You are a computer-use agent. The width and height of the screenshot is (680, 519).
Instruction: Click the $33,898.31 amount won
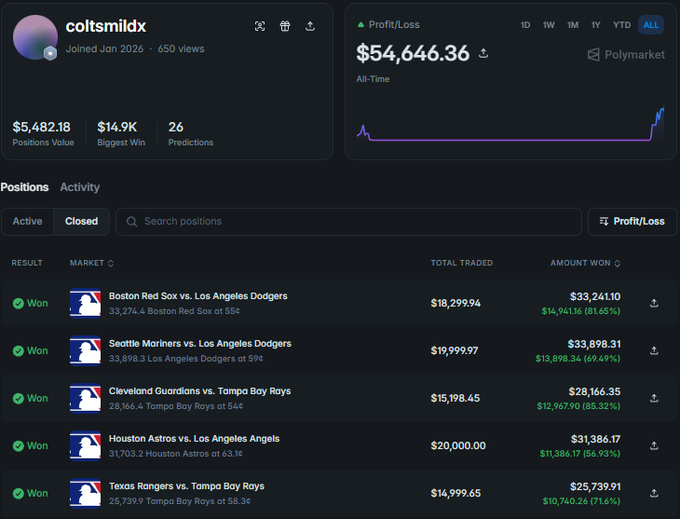[594, 344]
